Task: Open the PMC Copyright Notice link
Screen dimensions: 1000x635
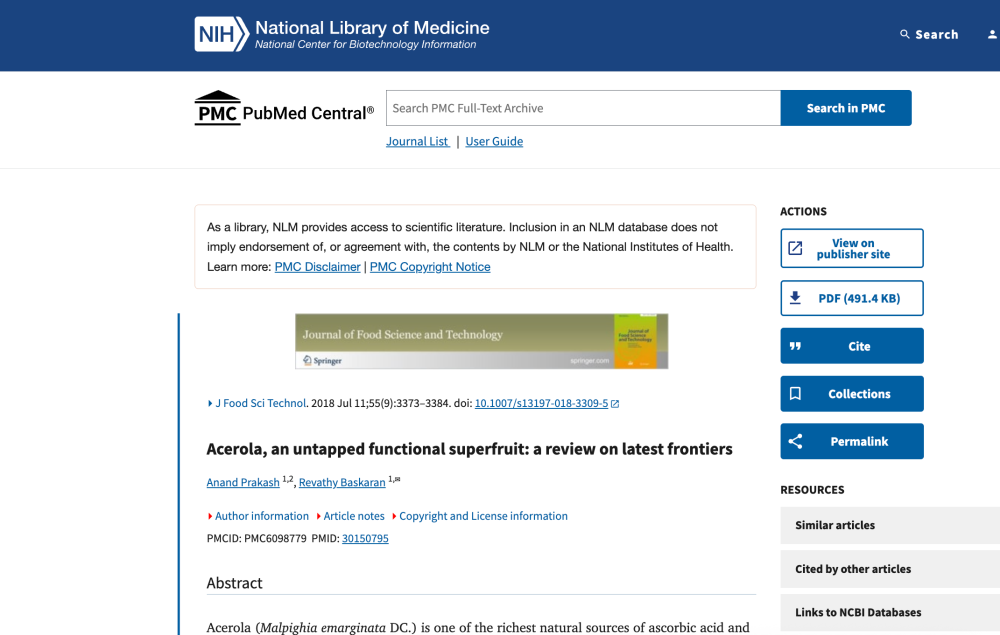Action: (430, 267)
